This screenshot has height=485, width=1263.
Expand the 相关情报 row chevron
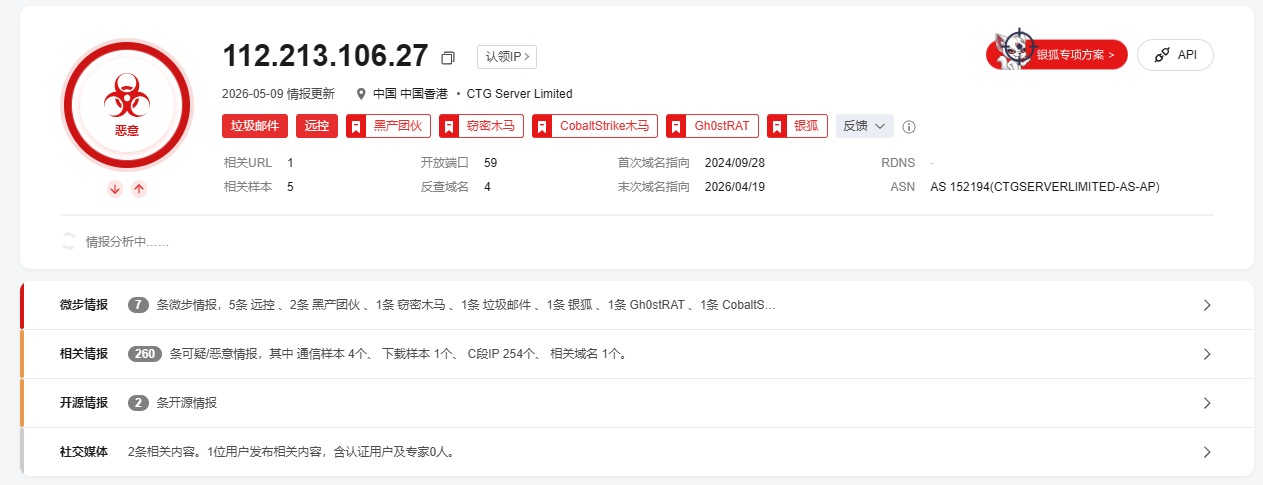[x=1207, y=354]
